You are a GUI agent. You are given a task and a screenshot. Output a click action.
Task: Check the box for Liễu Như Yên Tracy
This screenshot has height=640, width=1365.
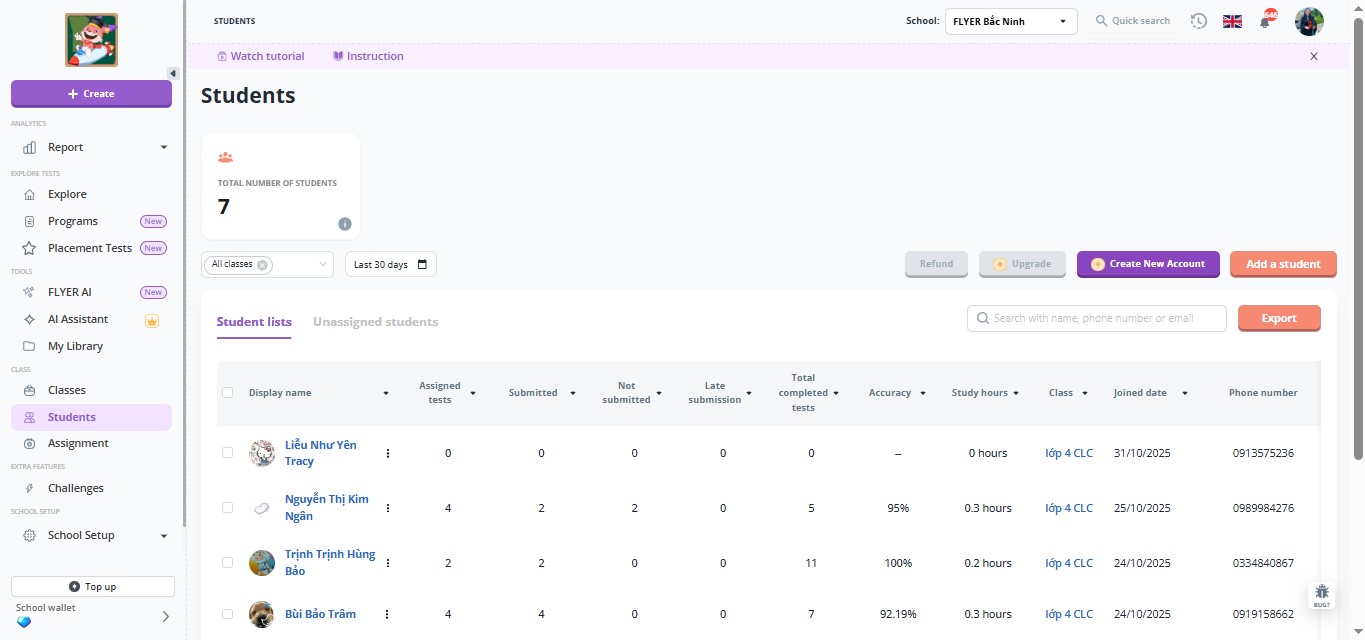[228, 453]
